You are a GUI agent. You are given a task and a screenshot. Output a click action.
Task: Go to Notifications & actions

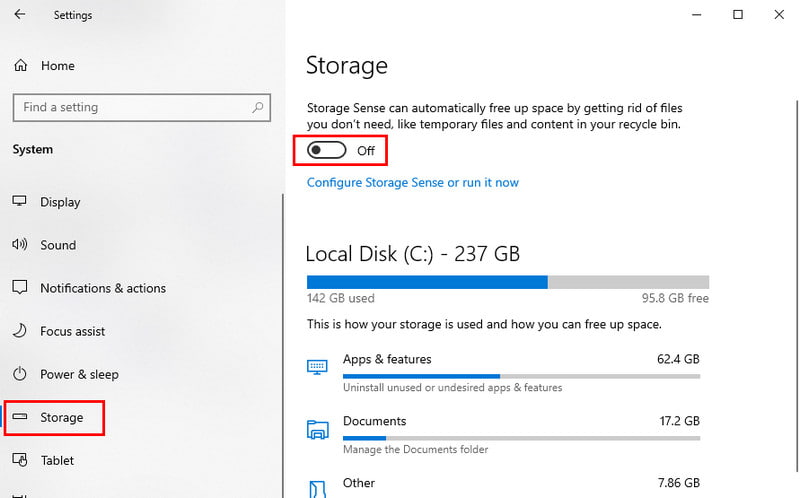click(103, 288)
